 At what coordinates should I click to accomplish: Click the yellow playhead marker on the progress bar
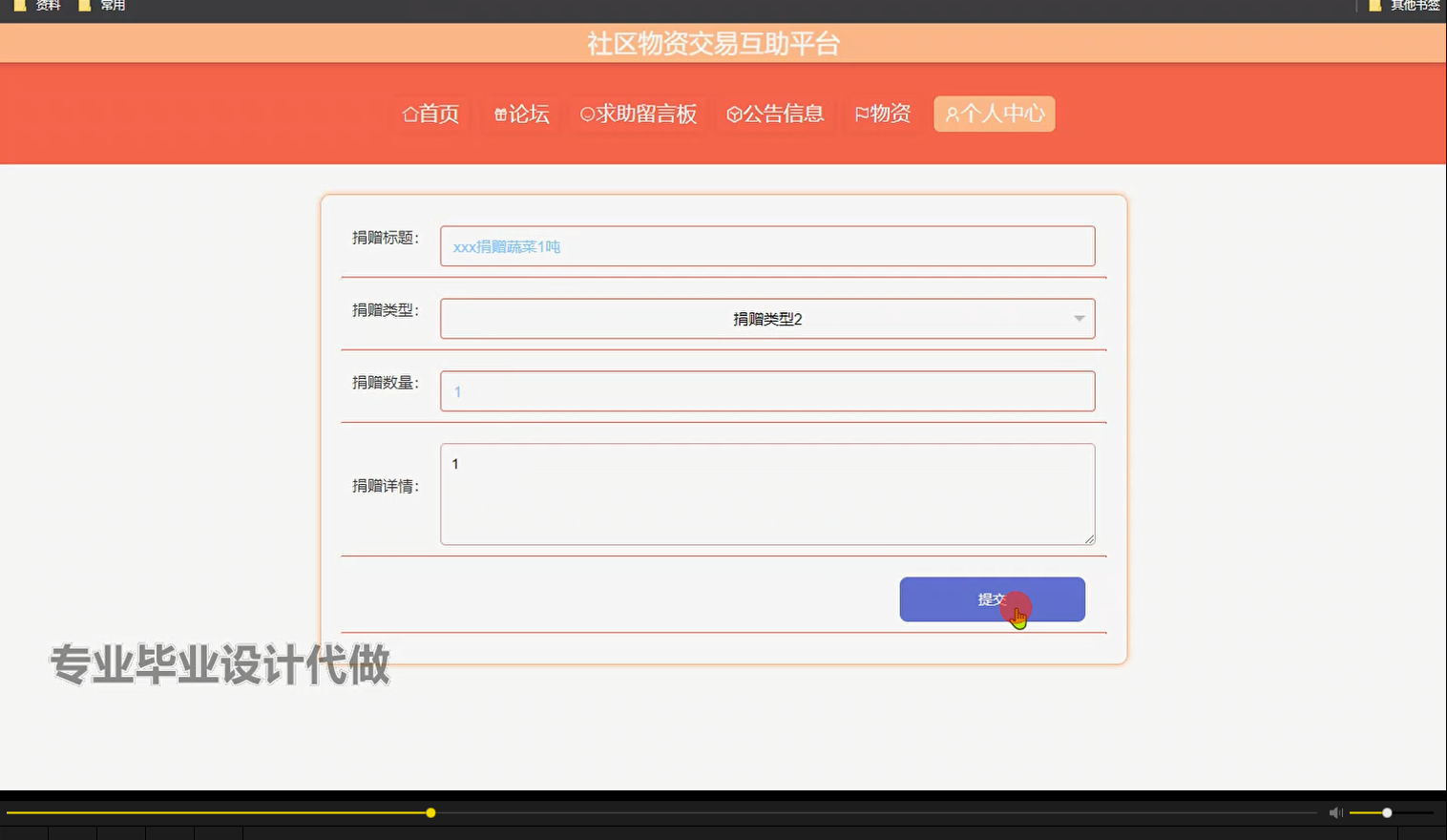(x=430, y=812)
